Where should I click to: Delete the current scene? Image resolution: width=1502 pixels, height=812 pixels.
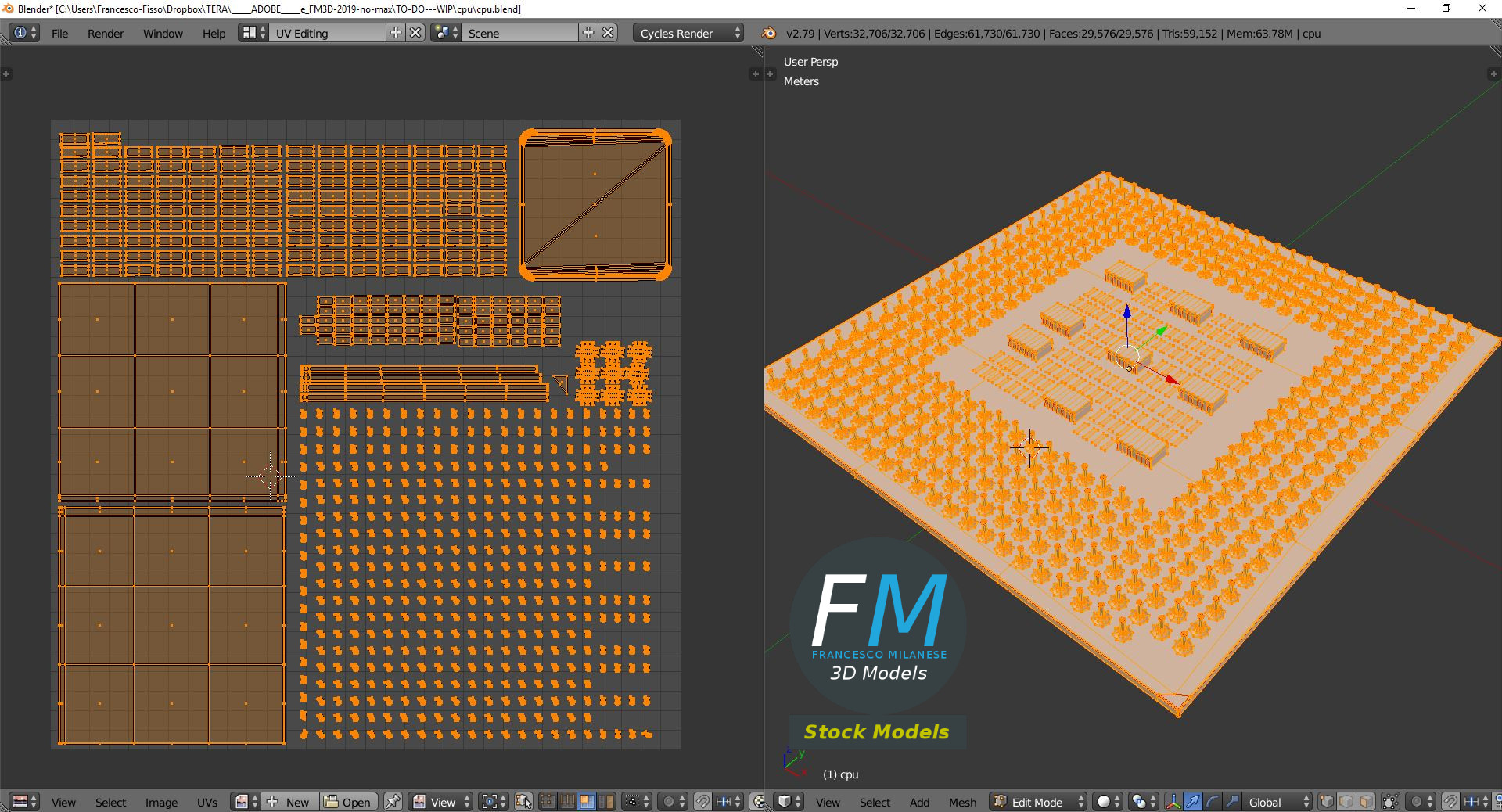click(x=608, y=33)
